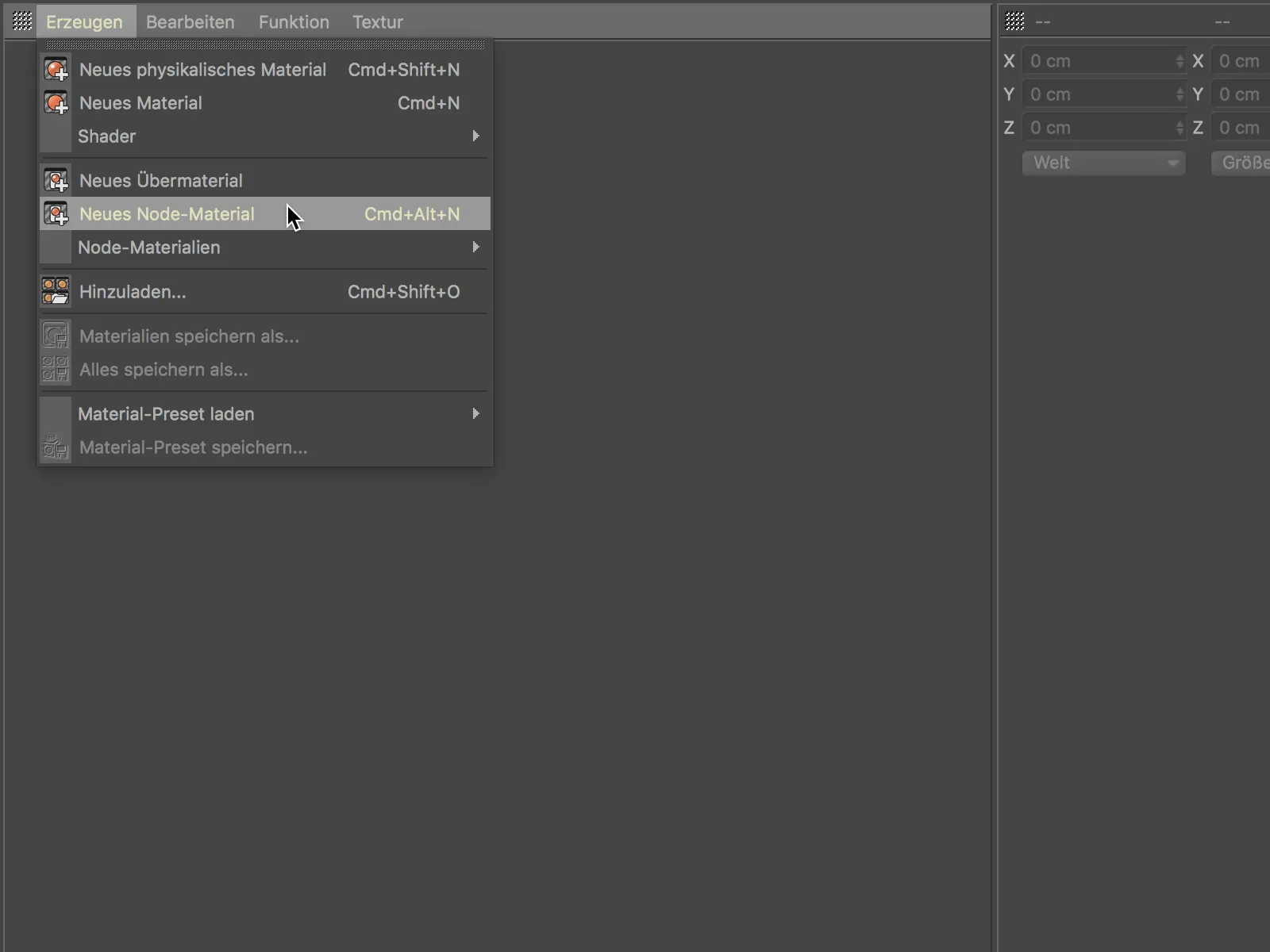Click the Y position stepper arrows
This screenshot has width=1270, height=952.
(1180, 94)
